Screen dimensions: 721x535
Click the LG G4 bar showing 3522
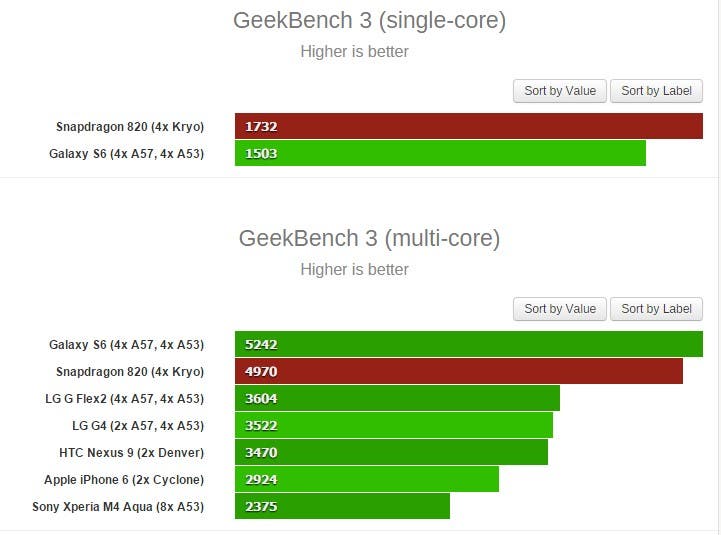point(393,425)
